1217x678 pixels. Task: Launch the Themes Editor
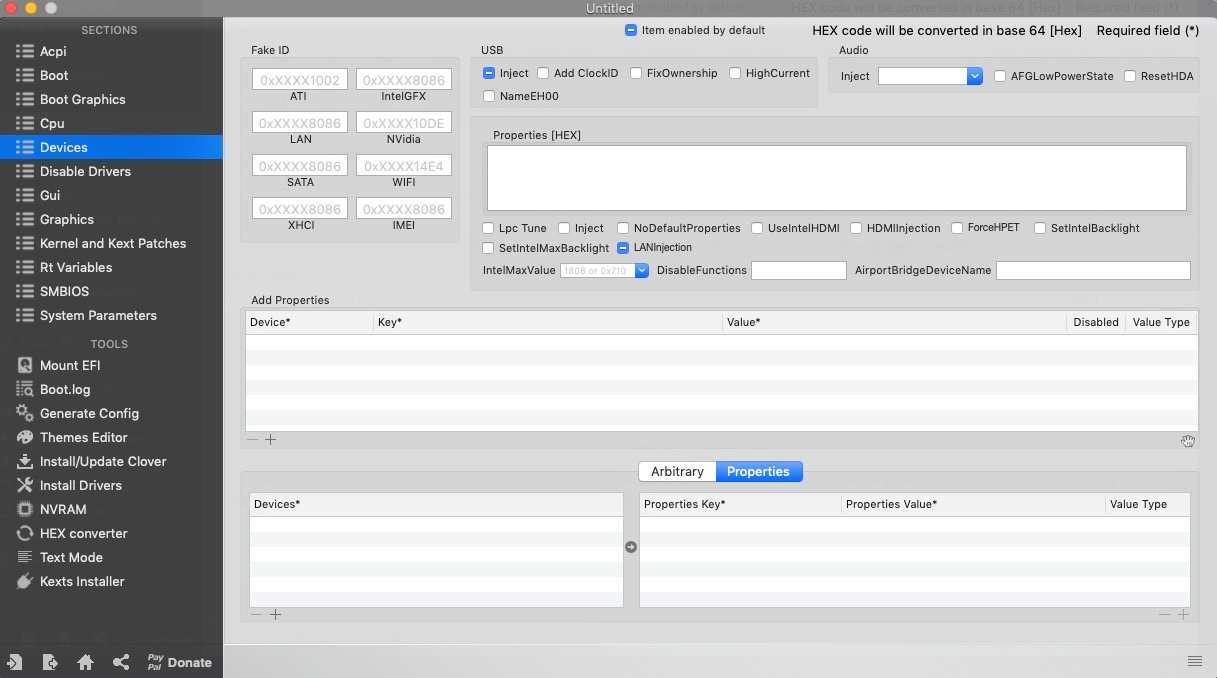83,437
